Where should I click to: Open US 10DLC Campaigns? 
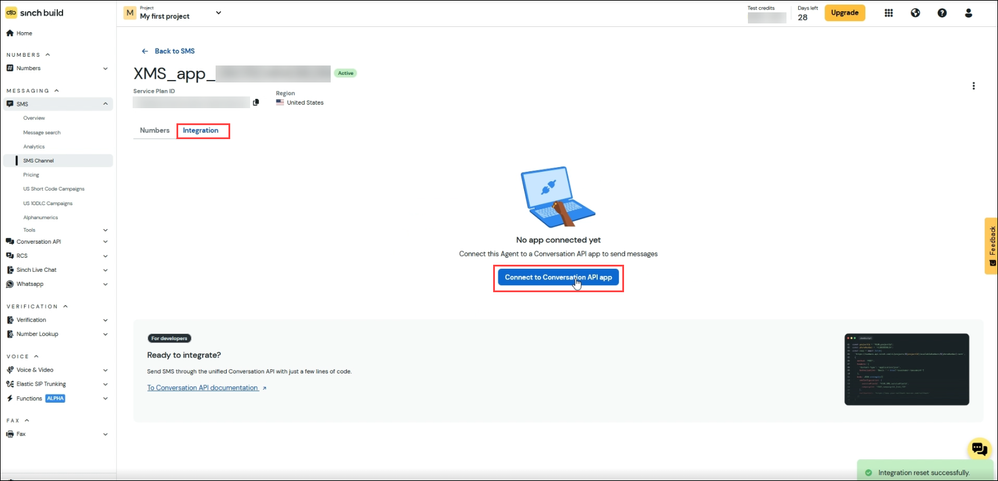(x=48, y=204)
